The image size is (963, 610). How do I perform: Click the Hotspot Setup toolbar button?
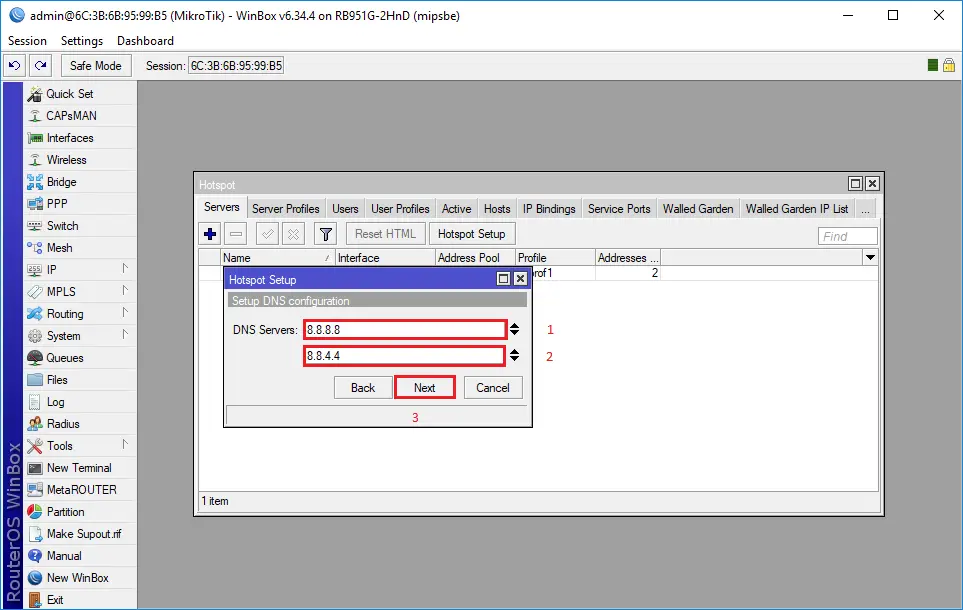point(472,234)
